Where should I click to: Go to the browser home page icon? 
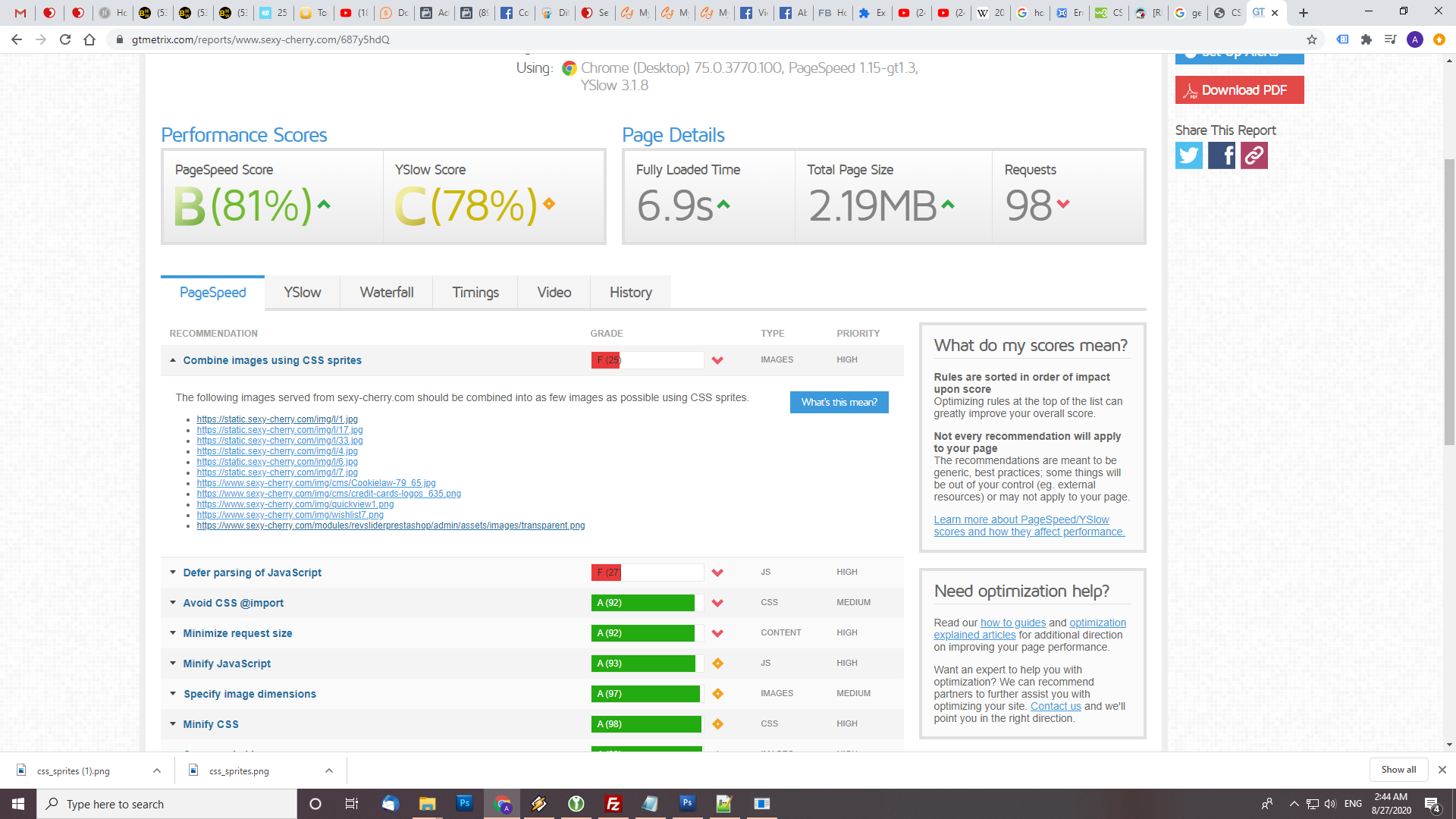(x=89, y=39)
